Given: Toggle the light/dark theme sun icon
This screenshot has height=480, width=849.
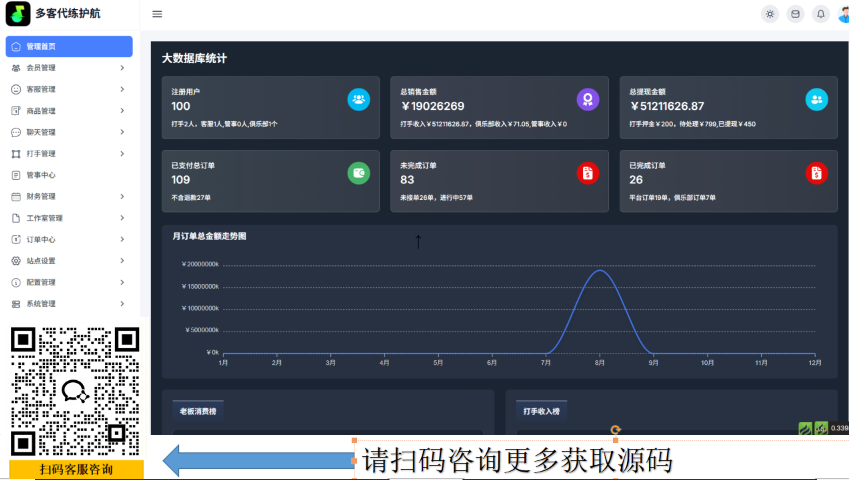Looking at the screenshot, I should [x=769, y=14].
